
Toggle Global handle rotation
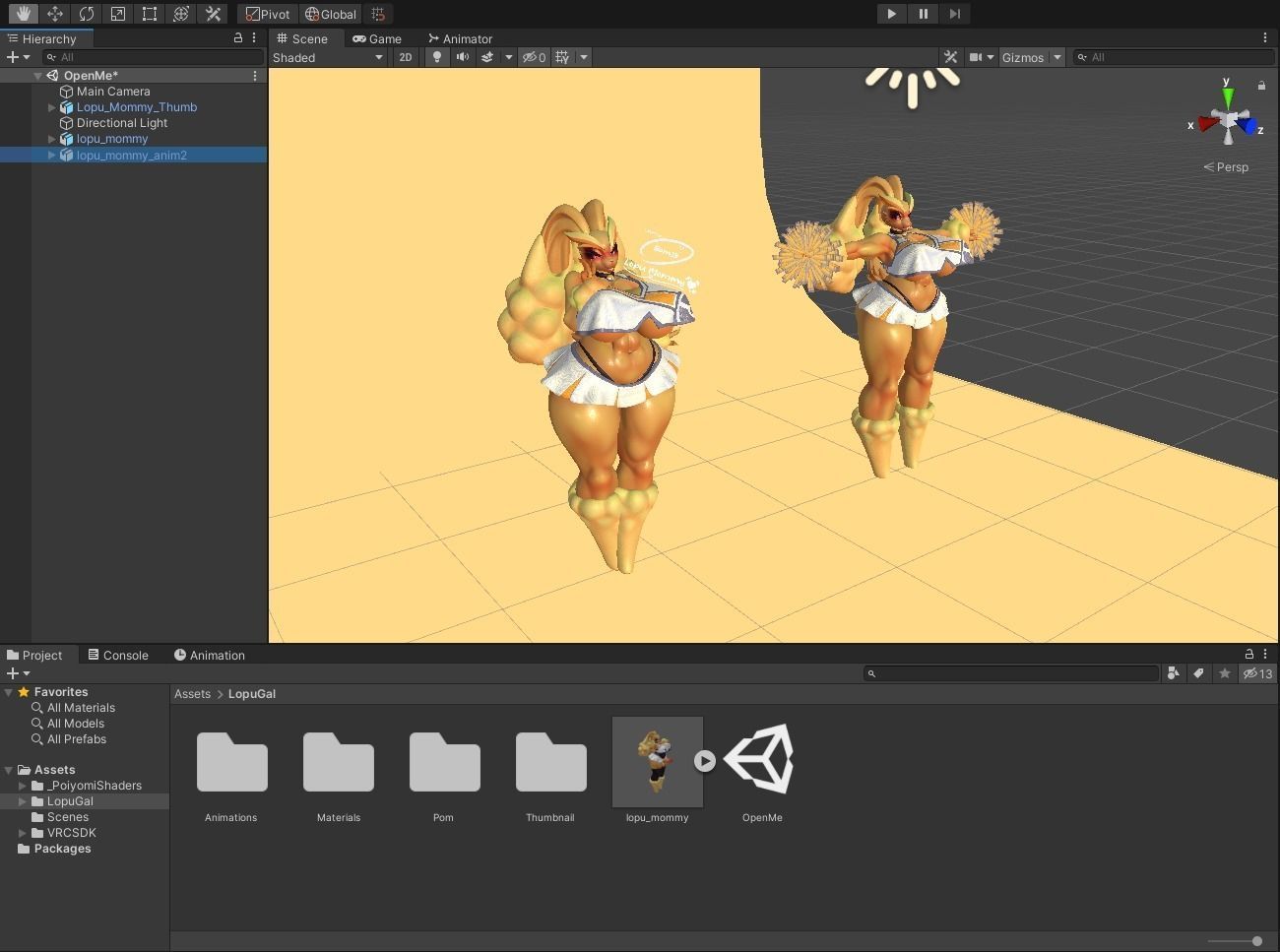pos(330,14)
